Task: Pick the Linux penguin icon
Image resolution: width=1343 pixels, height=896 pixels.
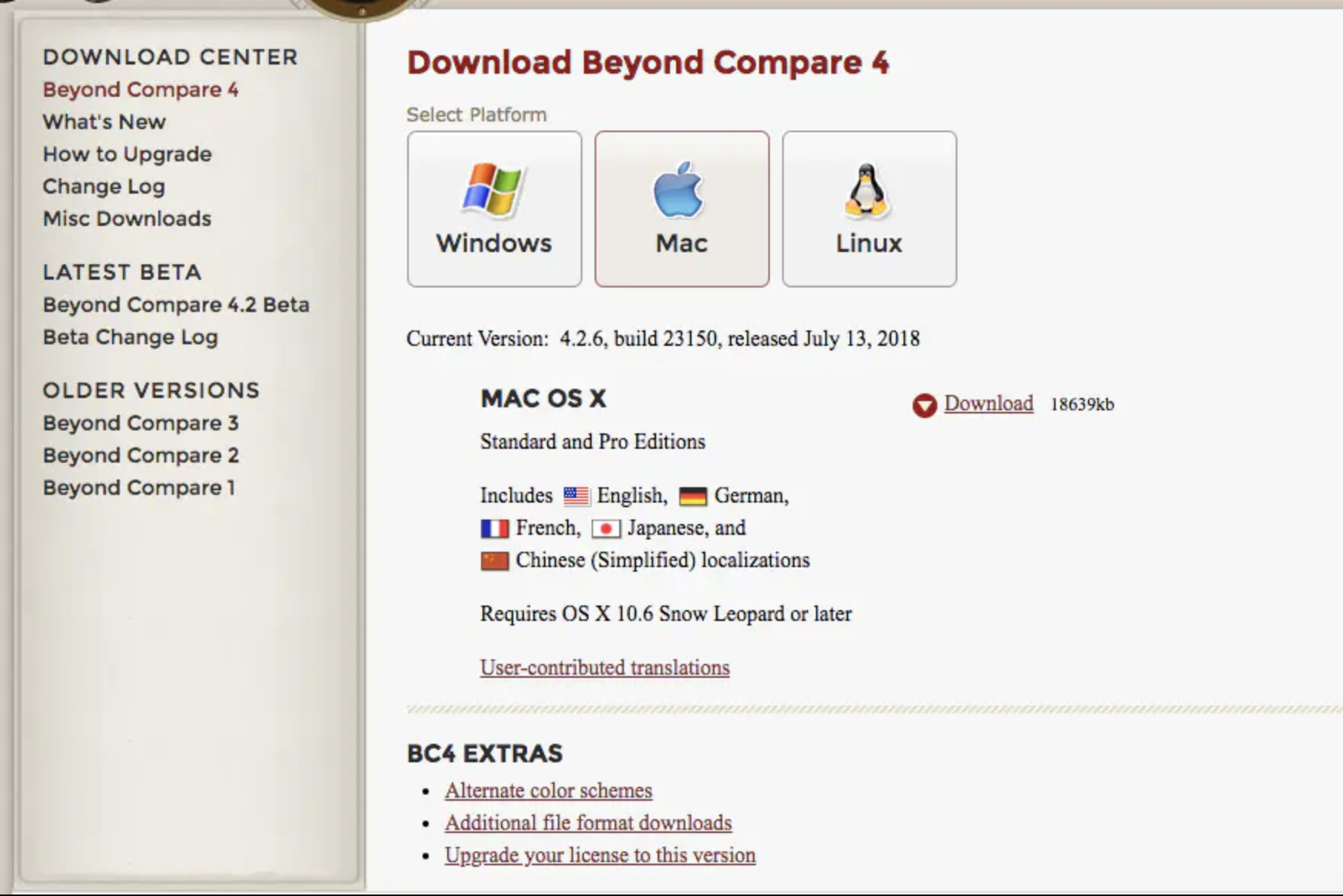Action: coord(867,190)
